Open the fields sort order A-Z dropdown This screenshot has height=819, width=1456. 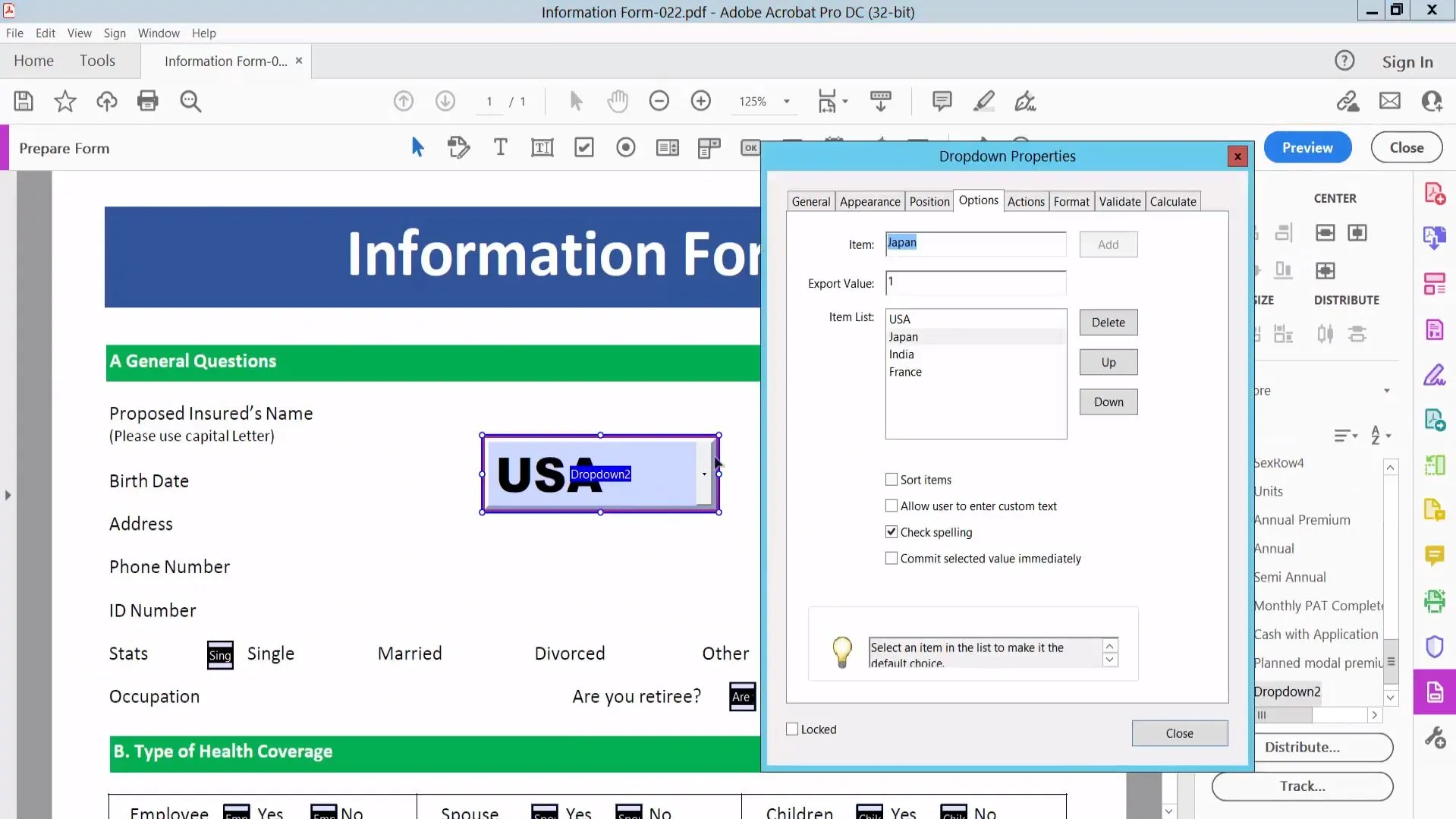click(x=1381, y=436)
